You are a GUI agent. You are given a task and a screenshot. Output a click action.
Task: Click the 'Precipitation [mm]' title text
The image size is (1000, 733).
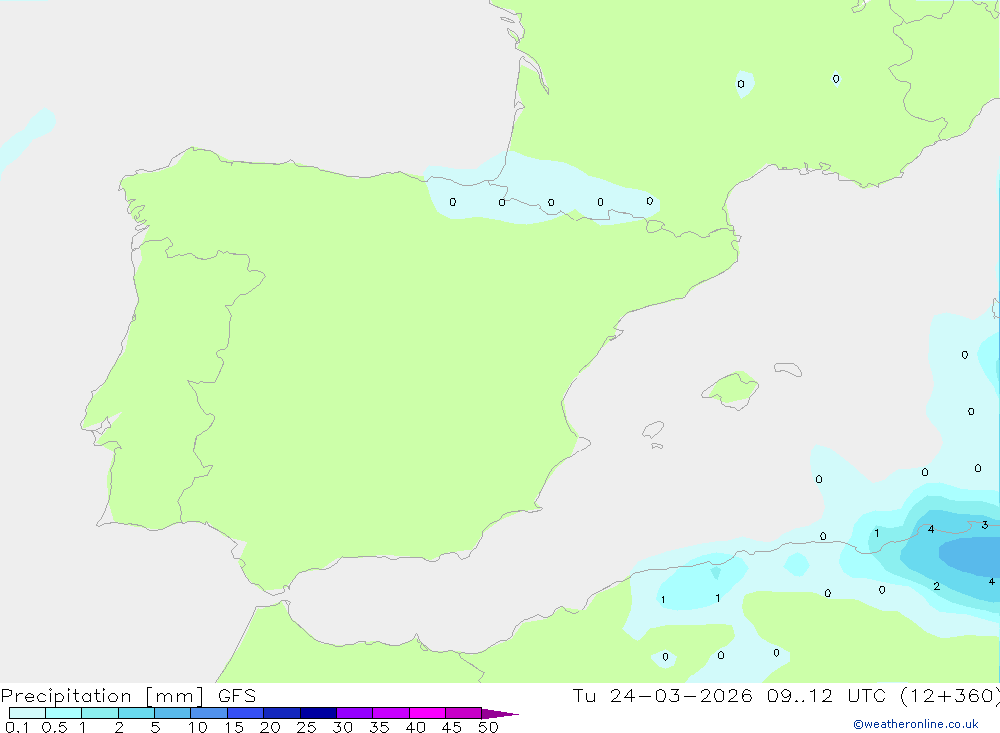tap(102, 696)
